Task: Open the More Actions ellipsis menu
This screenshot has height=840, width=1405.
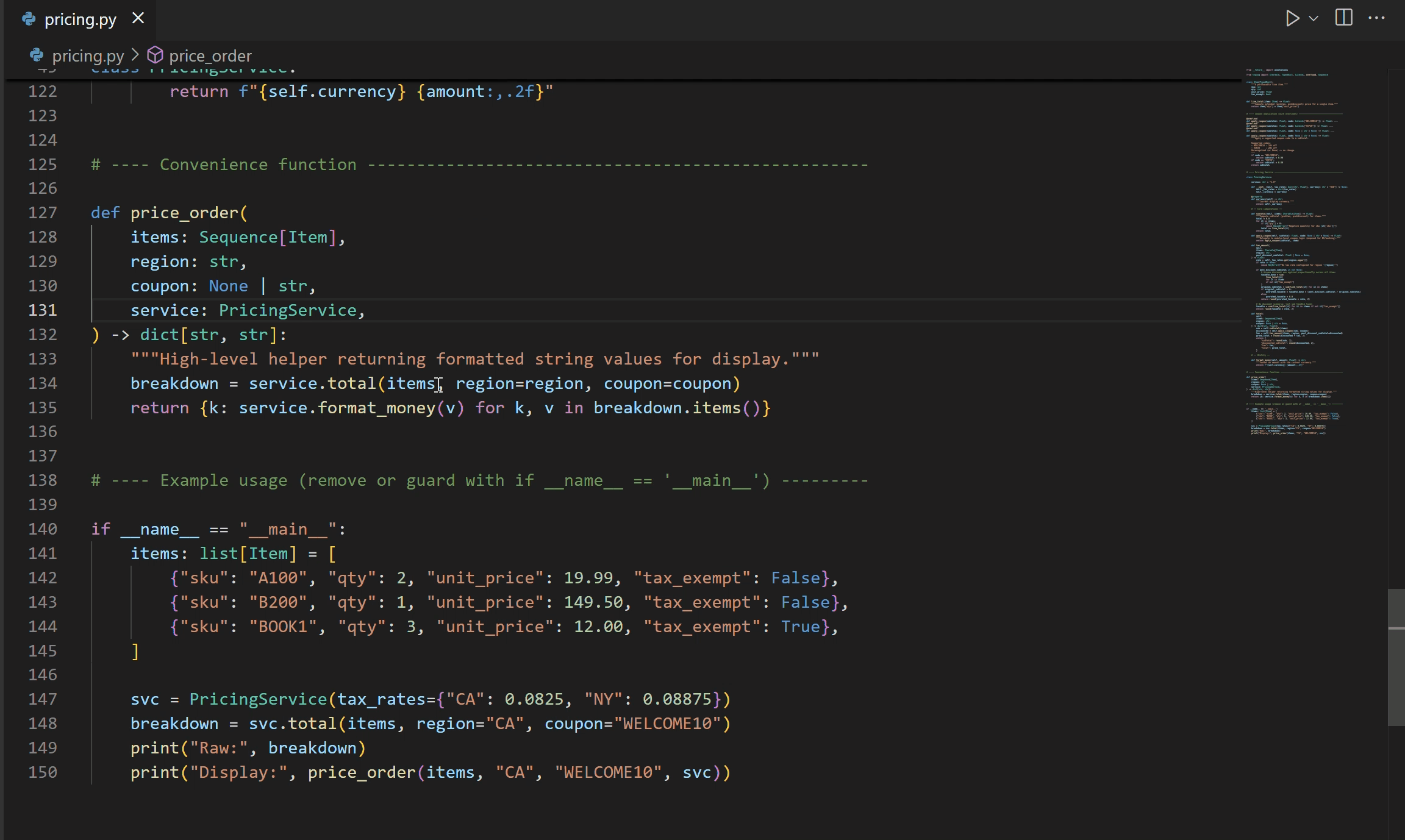Action: pyautogui.click(x=1377, y=18)
